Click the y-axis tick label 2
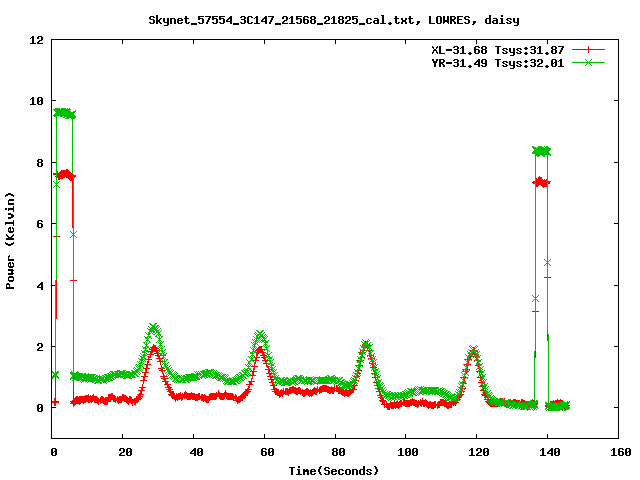 pos(40,347)
